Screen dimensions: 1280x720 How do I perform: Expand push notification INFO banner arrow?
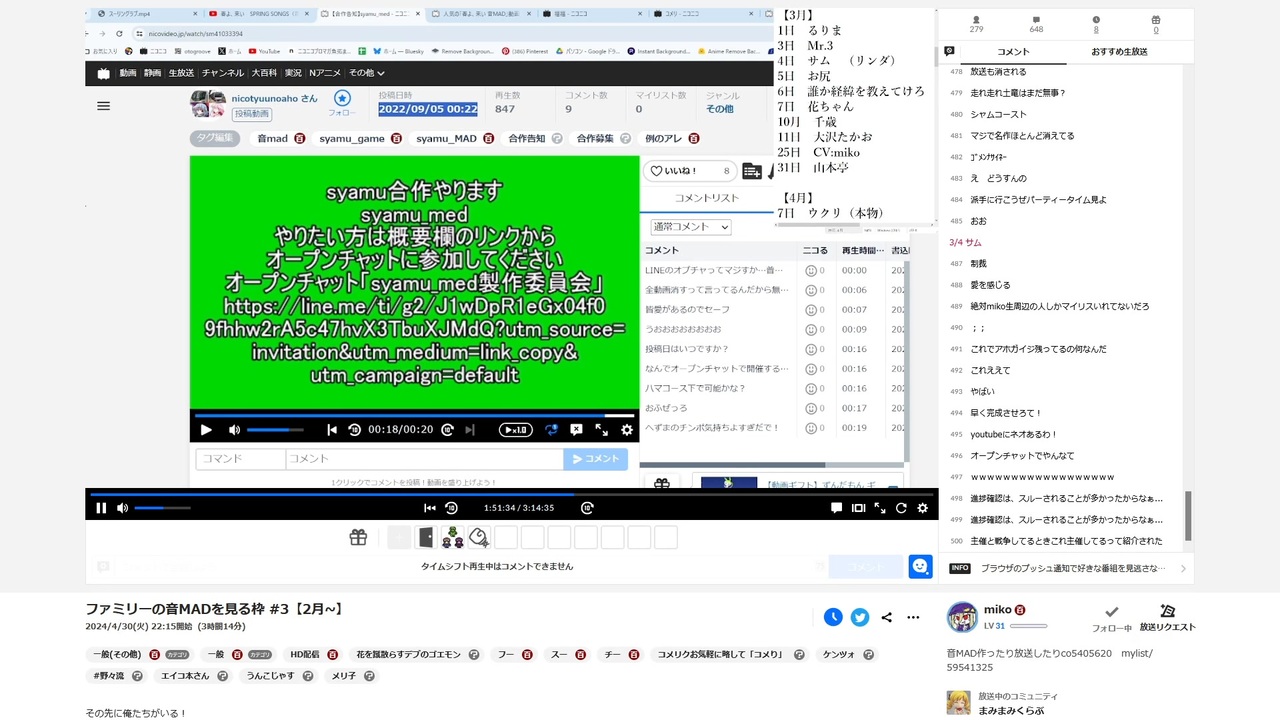click(x=1183, y=568)
